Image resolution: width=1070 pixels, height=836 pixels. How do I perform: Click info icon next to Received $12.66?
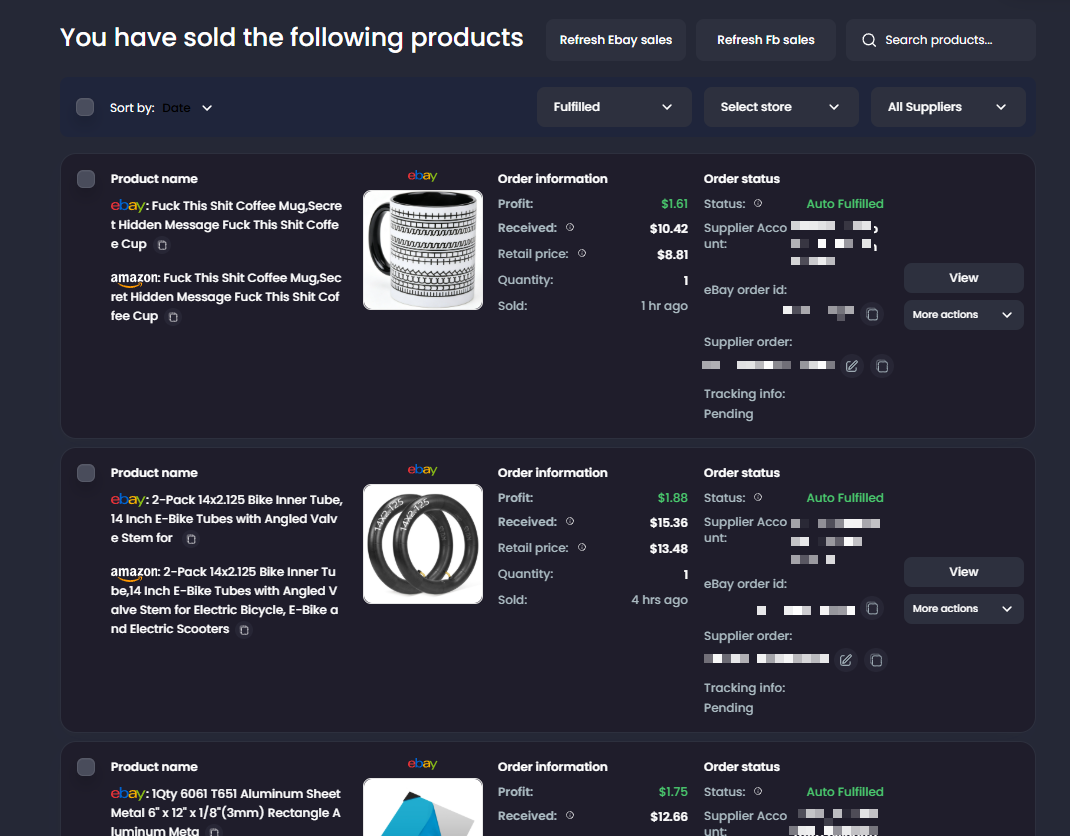coord(570,816)
